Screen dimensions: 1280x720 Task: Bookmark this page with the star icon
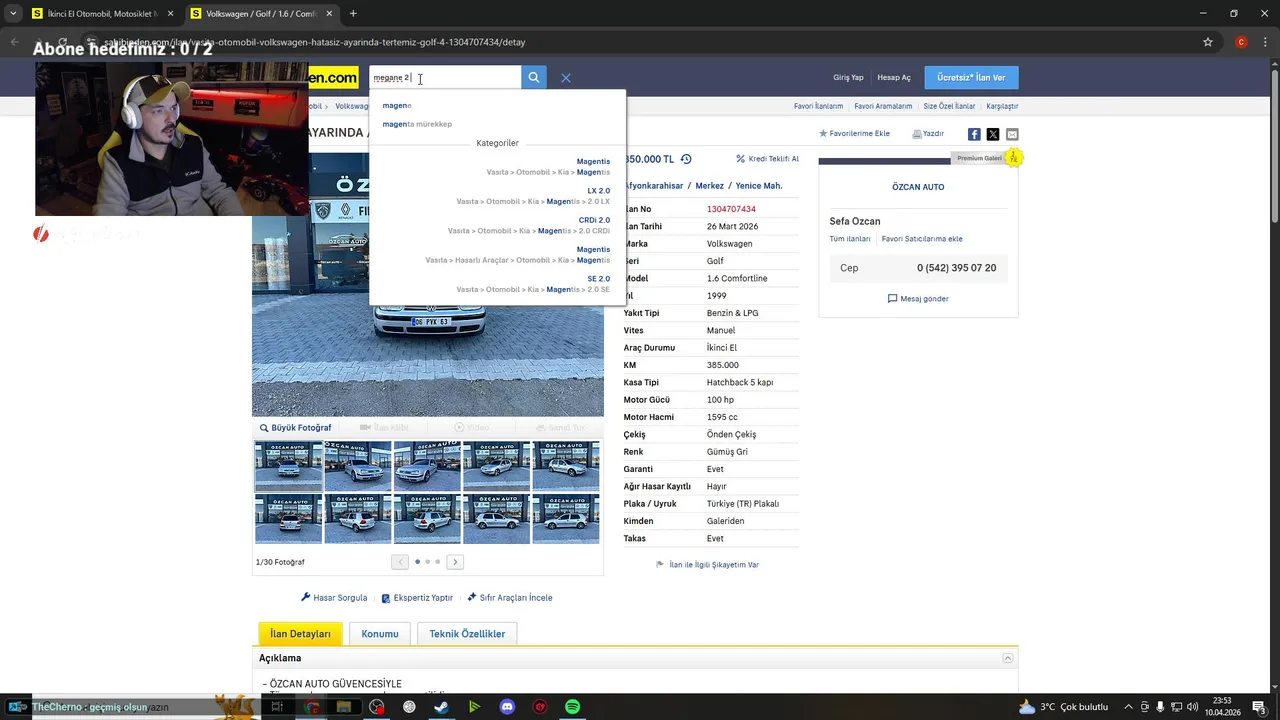(1208, 42)
